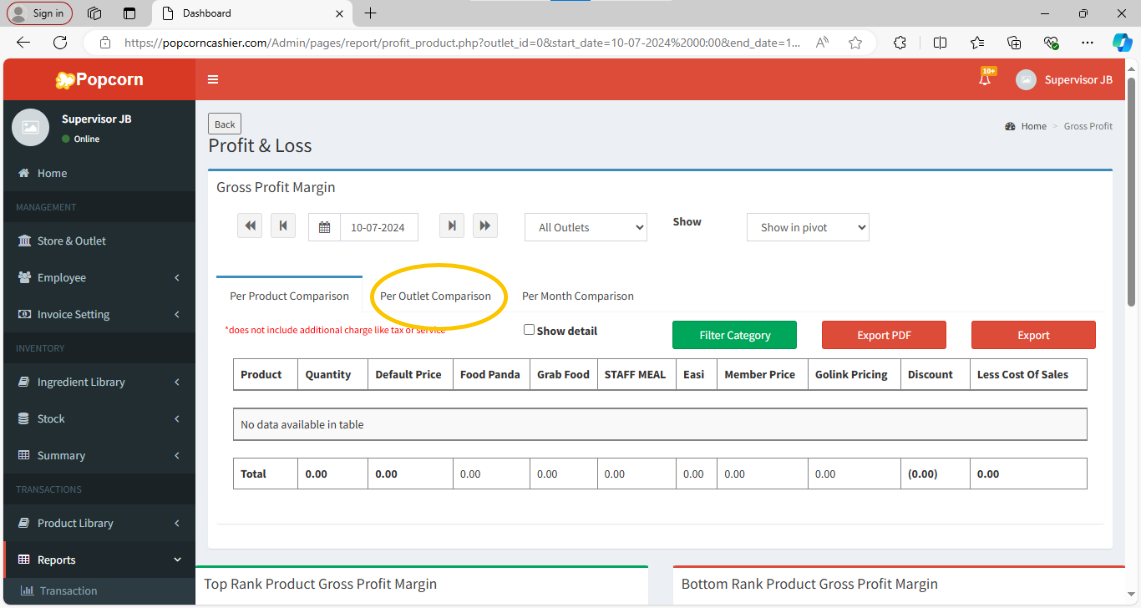
Task: Switch to the Per Month Comparison tab
Action: (578, 296)
